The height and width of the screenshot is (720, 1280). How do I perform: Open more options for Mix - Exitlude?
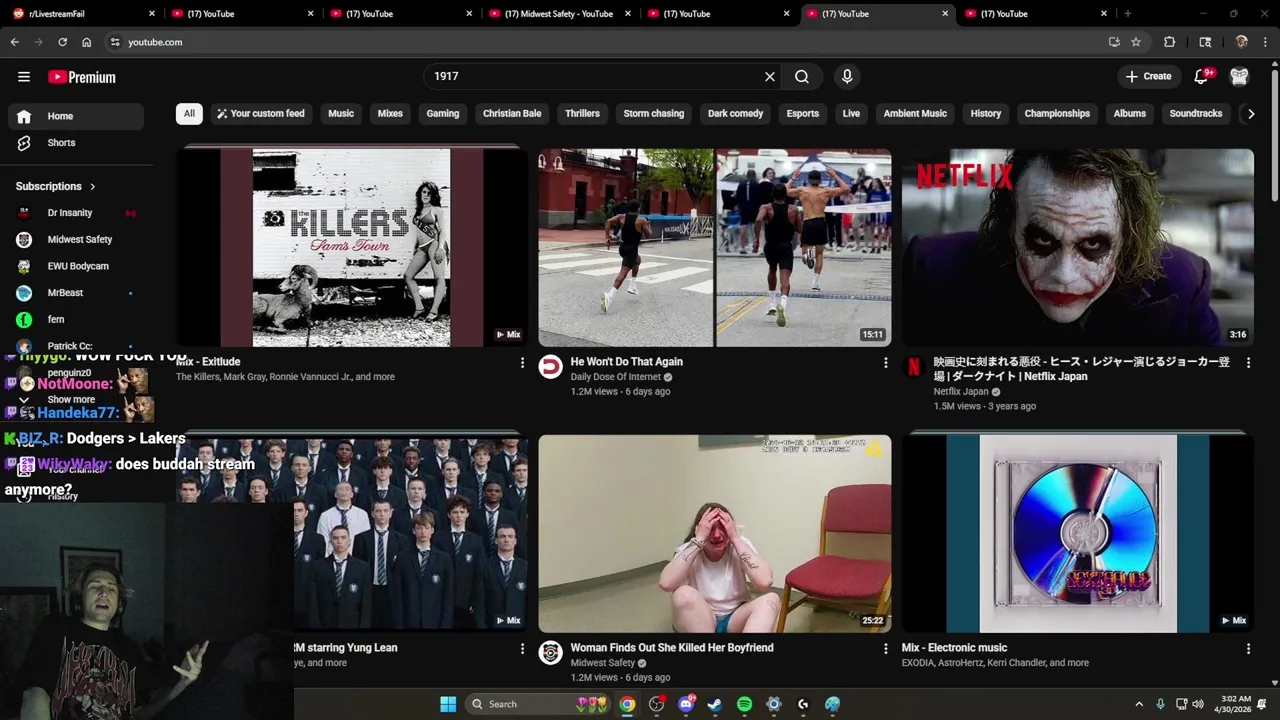[522, 362]
